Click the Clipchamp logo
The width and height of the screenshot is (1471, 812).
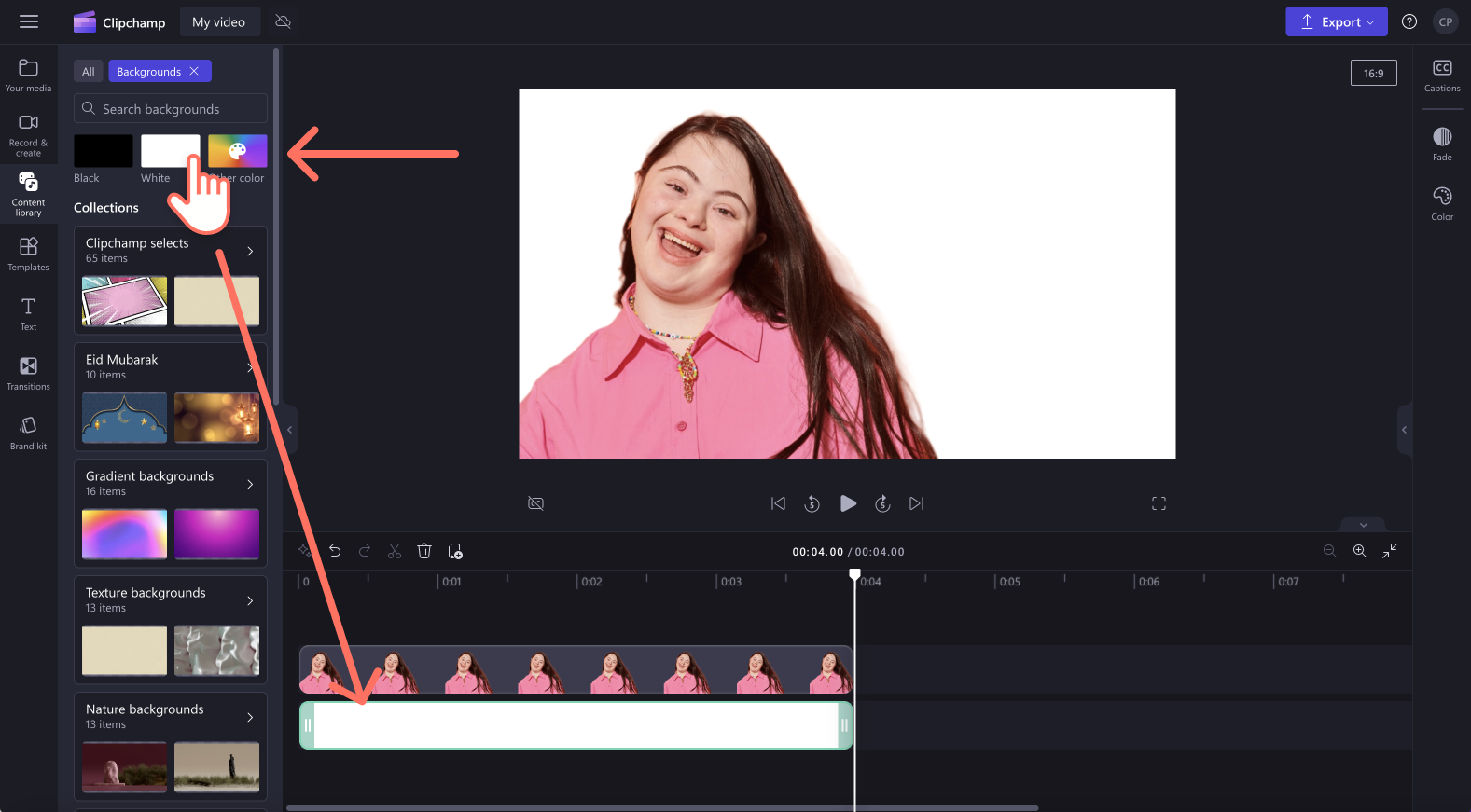tap(119, 21)
